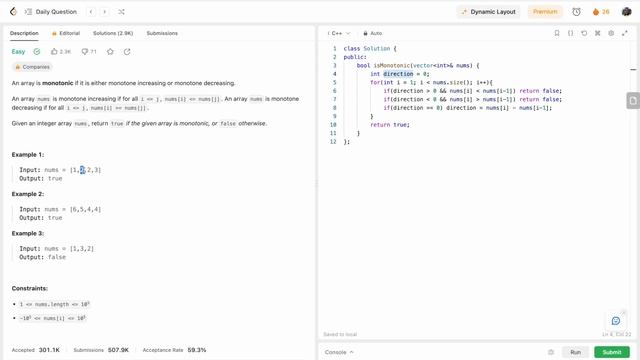
Task: Reset code to default icon
Action: 584,33
